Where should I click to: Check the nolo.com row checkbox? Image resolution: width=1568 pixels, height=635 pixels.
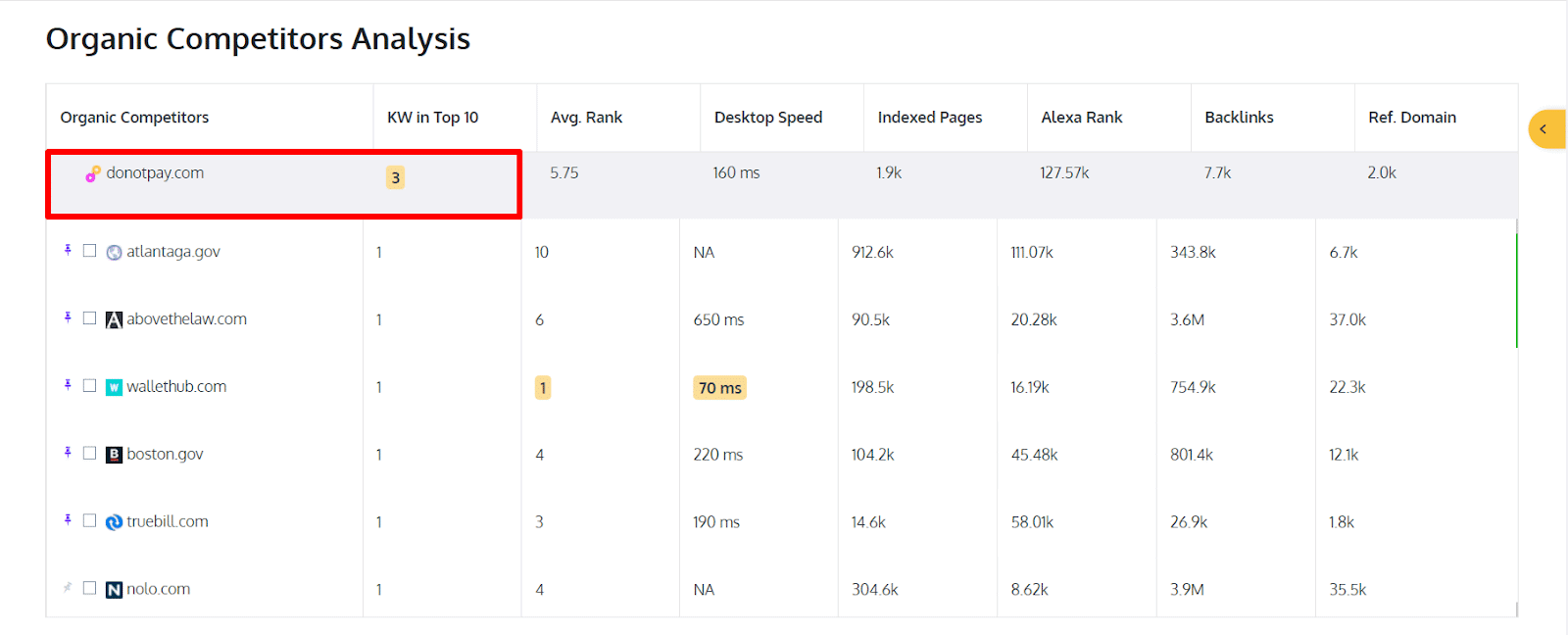(89, 588)
